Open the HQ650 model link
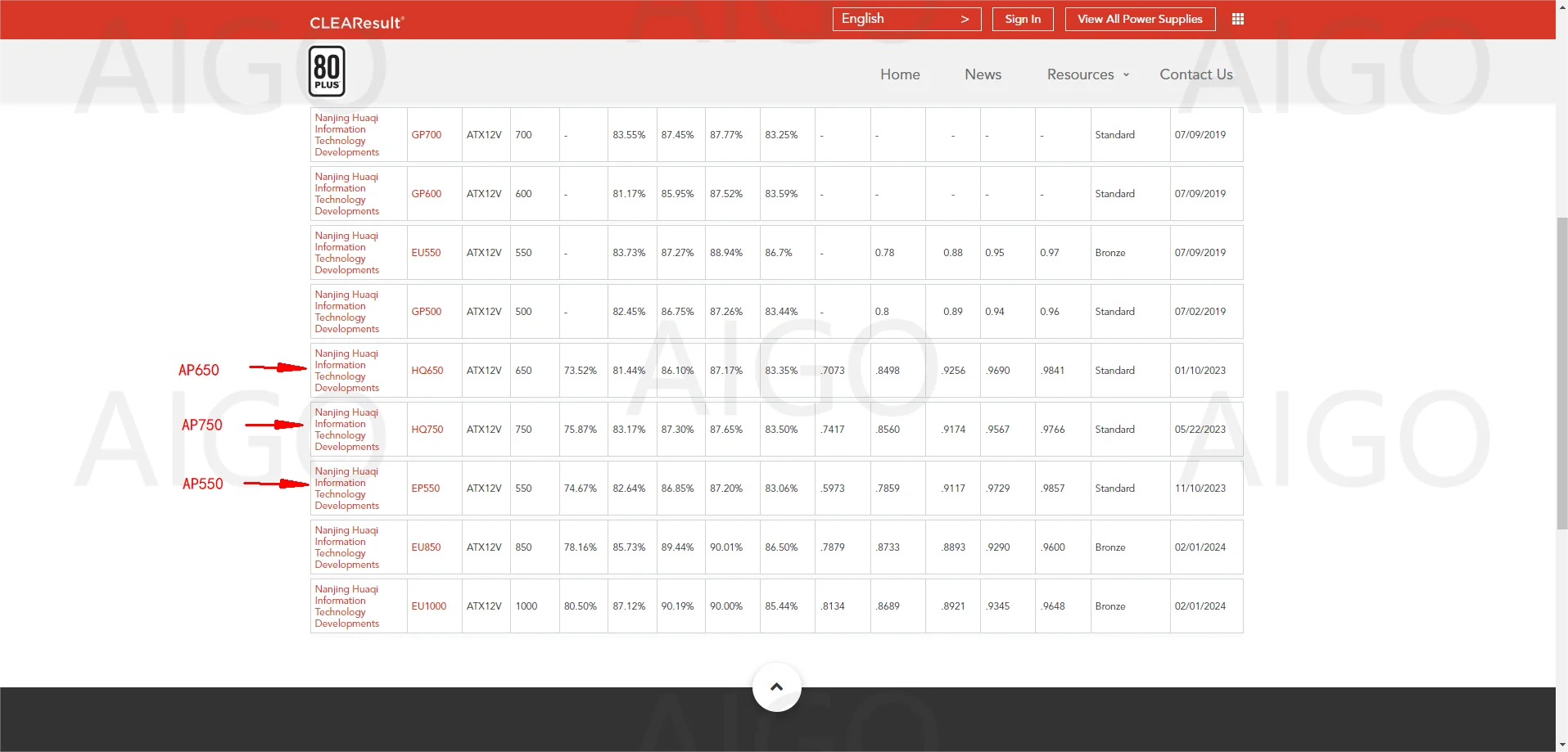The width and height of the screenshot is (1568, 752). coord(427,371)
